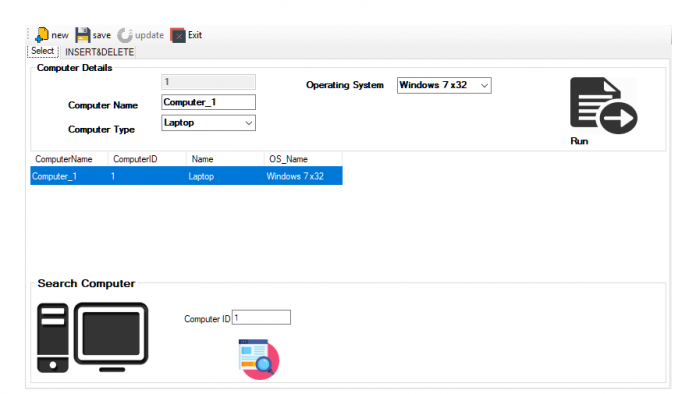
Task: Click the desktop computer image
Action: tap(92, 337)
